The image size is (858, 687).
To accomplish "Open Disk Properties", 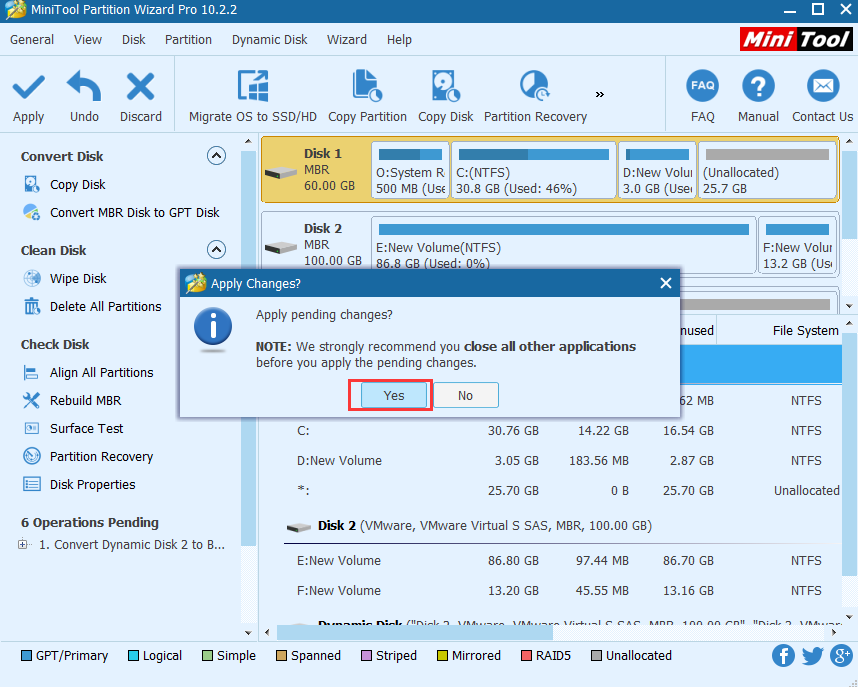I will click(x=92, y=484).
